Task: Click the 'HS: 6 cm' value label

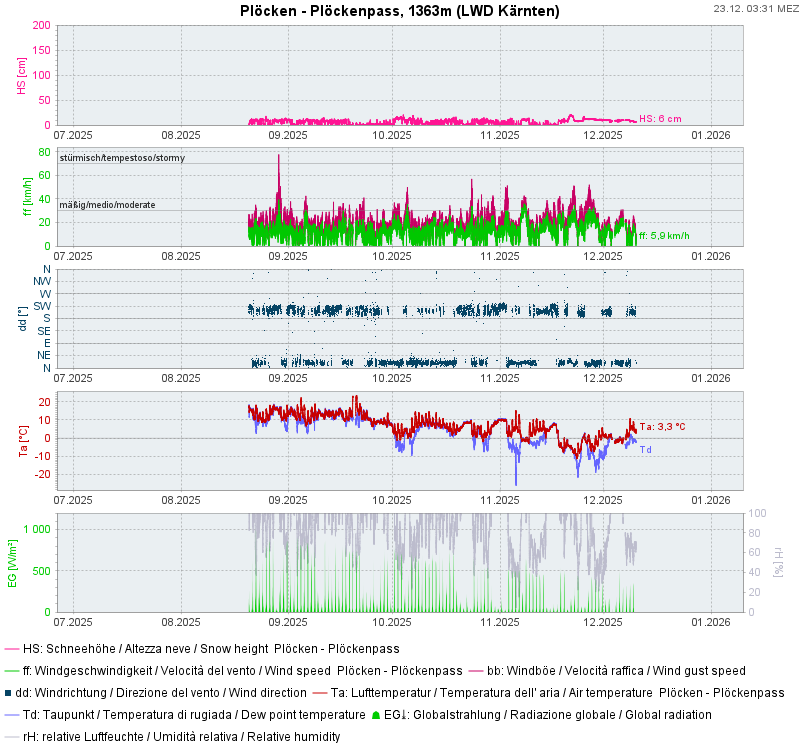Action: 660,118
